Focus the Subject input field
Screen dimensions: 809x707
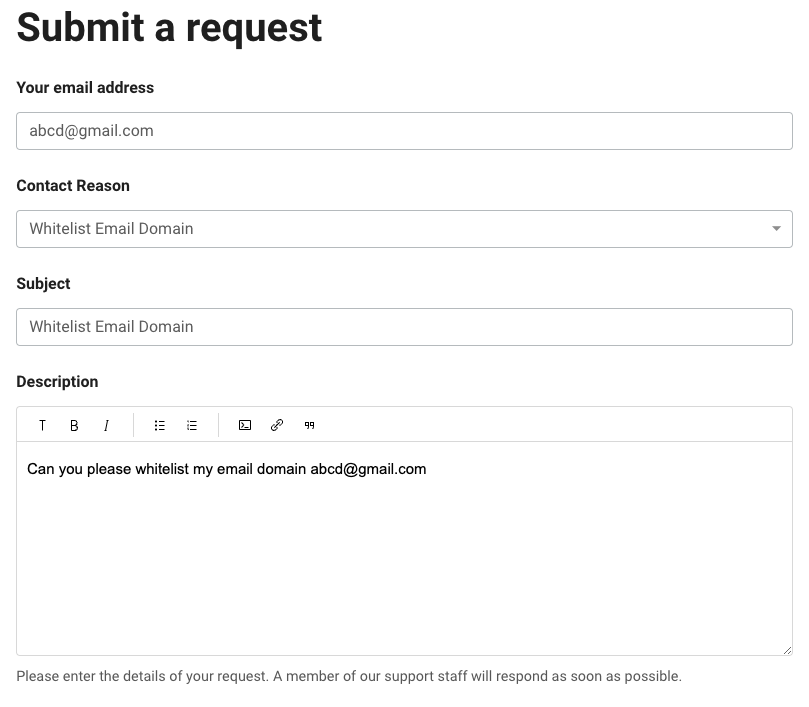(404, 327)
